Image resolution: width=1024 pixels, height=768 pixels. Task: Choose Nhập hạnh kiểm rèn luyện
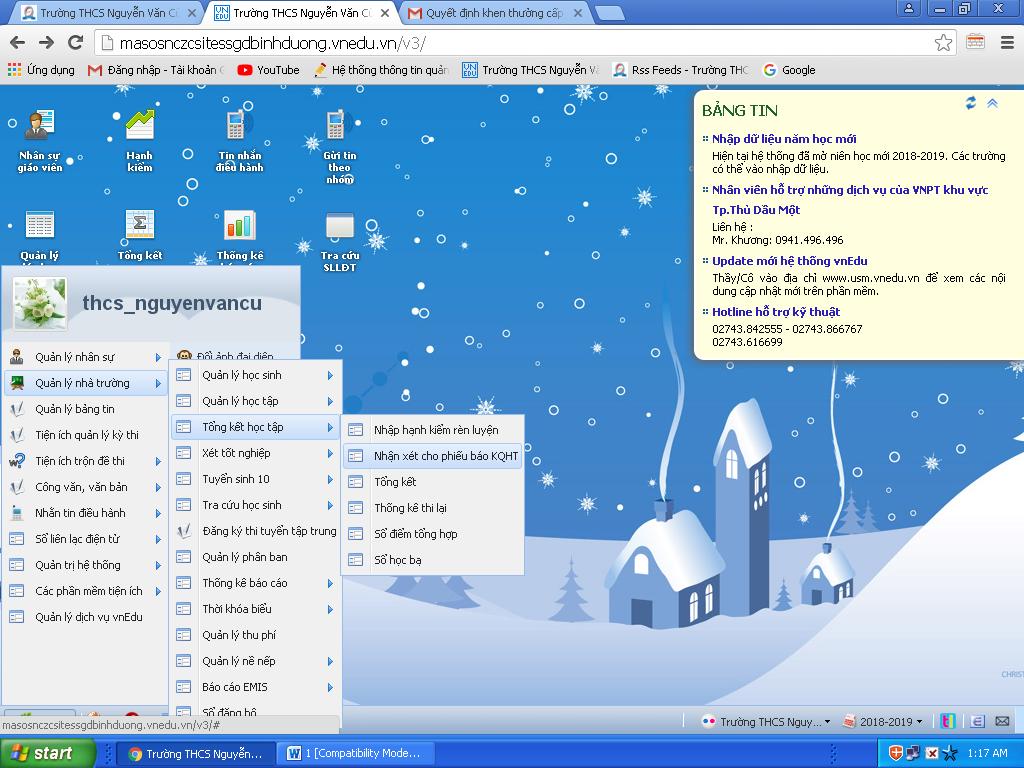(x=433, y=430)
